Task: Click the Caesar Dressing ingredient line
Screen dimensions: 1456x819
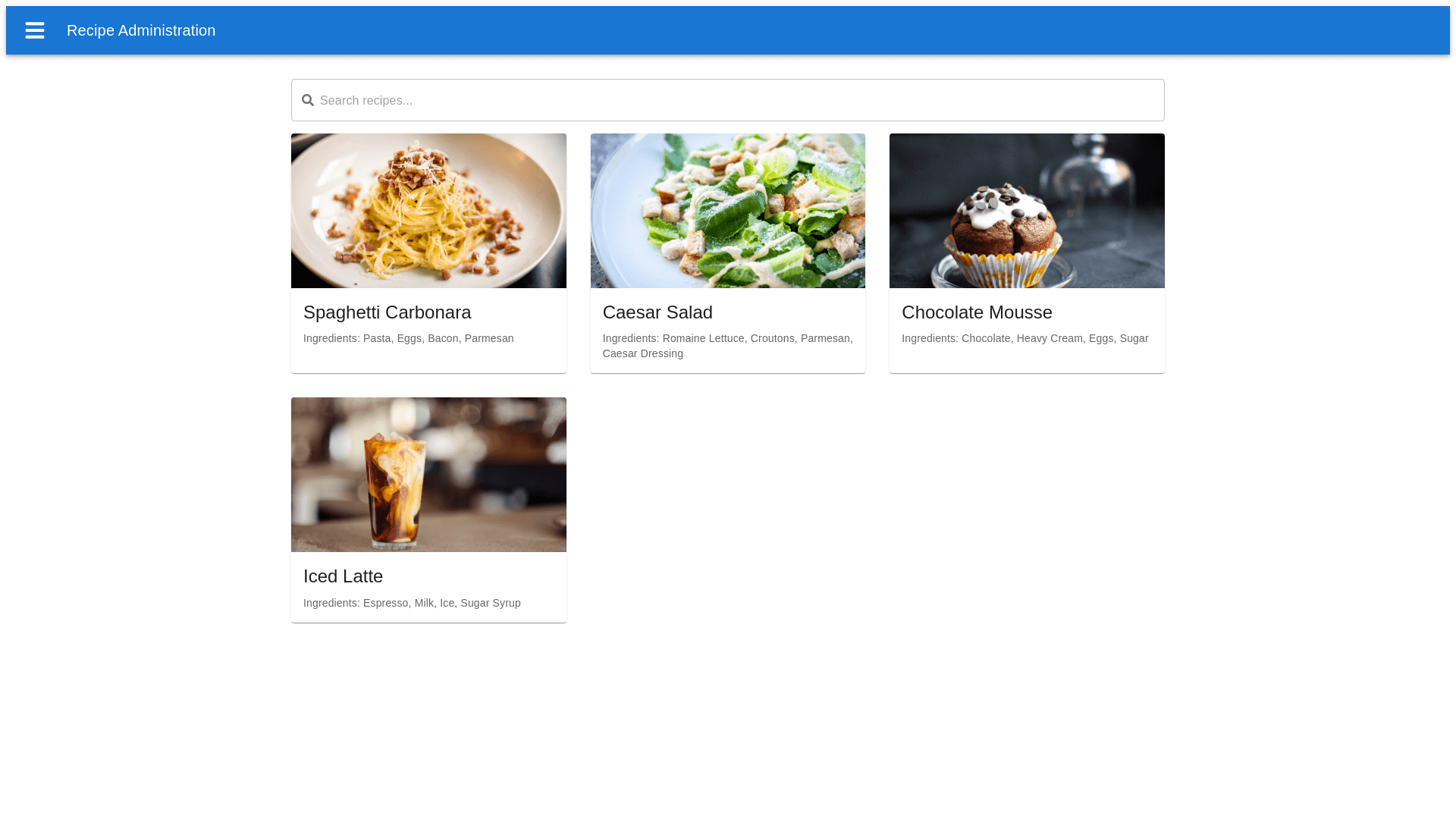Action: tap(642, 353)
